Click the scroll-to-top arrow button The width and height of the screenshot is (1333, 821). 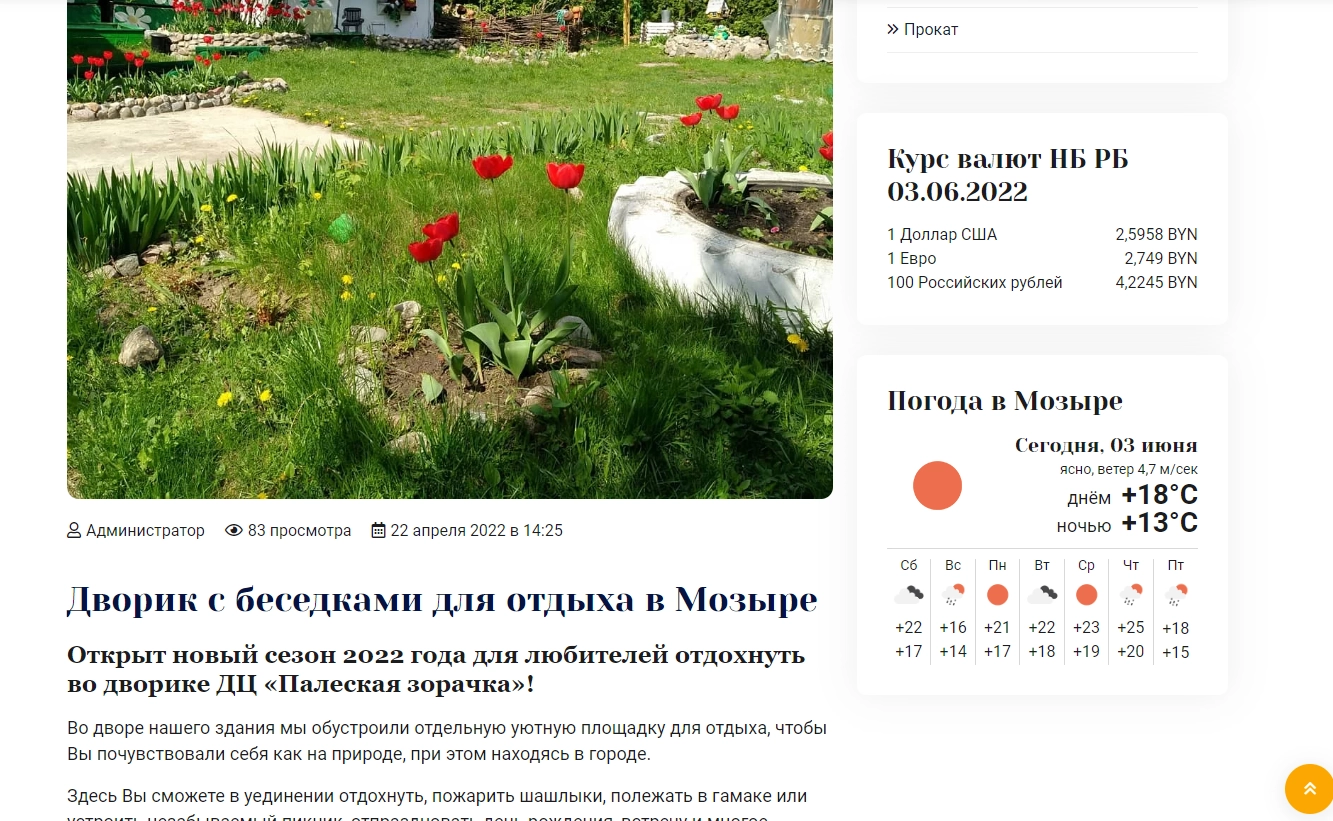pos(1308,788)
